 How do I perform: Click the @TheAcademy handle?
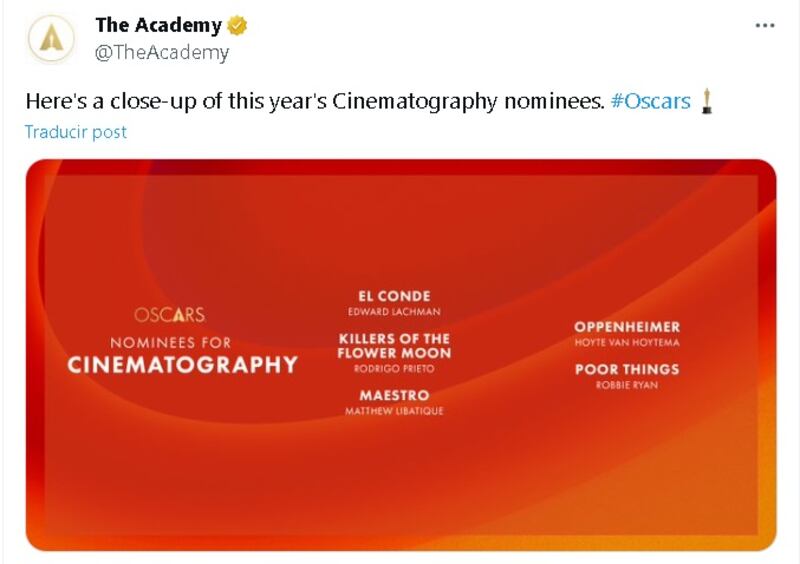pos(162,52)
